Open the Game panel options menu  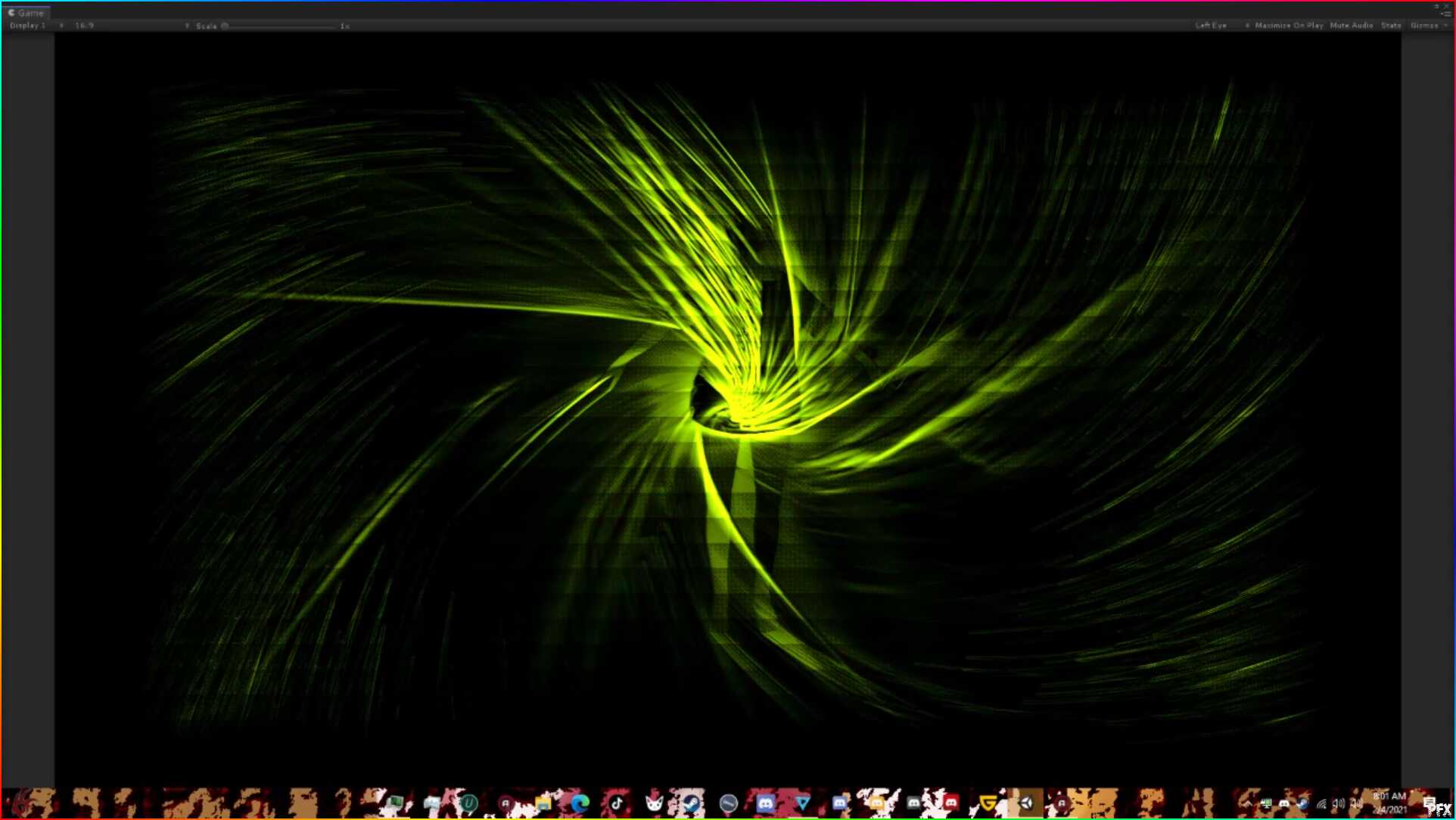[1446, 14]
